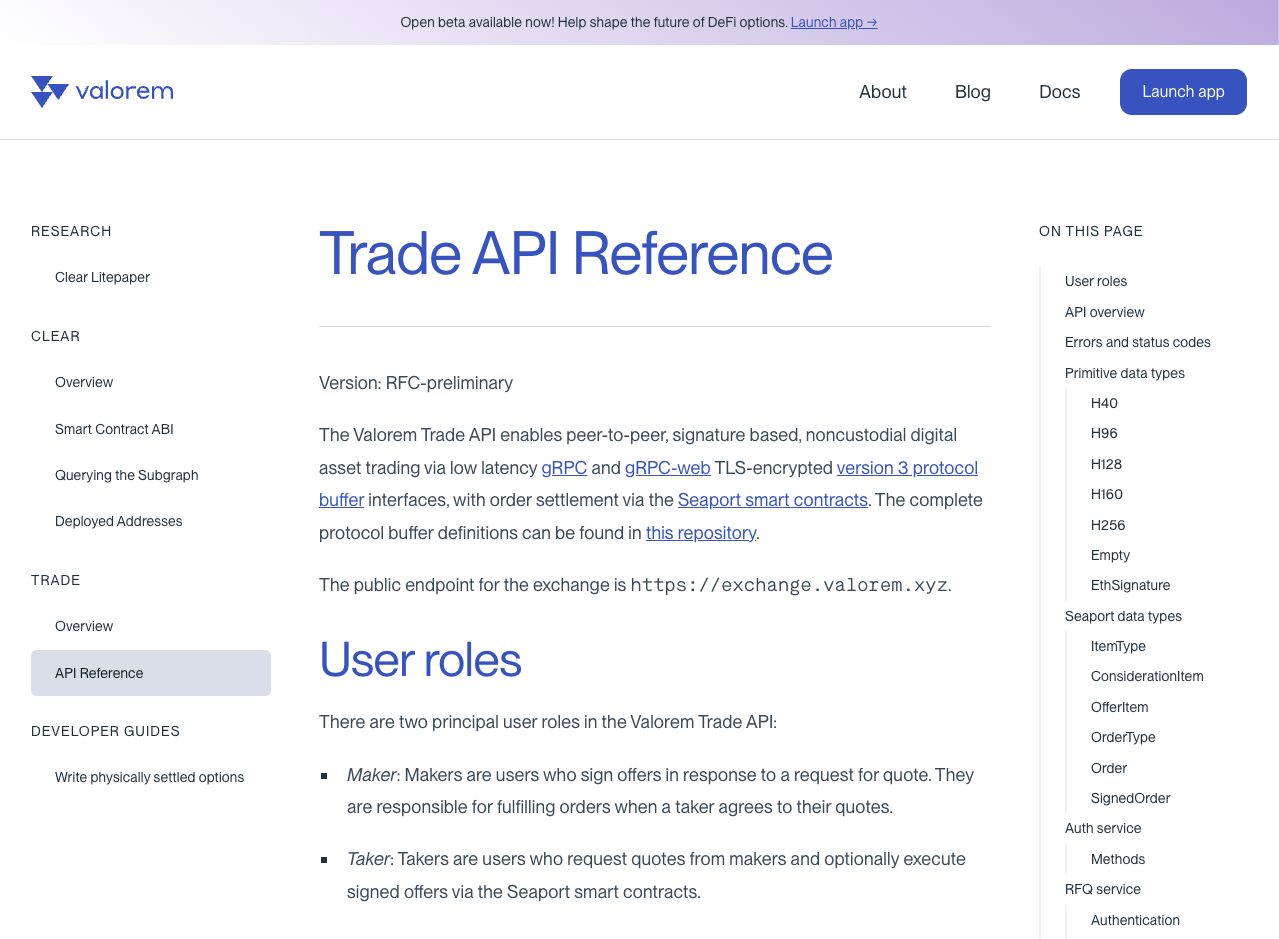The image size is (1279, 939).
Task: Navigate to H96 in page outline
Action: pyautogui.click(x=1105, y=433)
